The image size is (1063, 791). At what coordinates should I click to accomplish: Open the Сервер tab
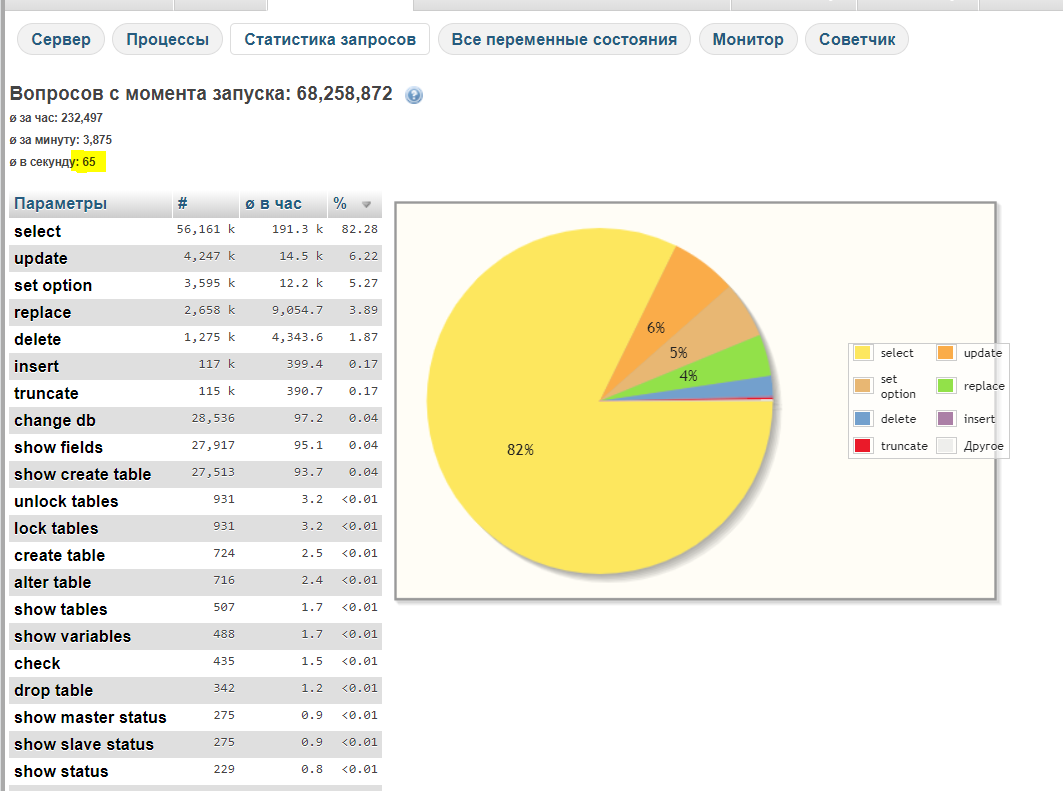click(x=61, y=40)
